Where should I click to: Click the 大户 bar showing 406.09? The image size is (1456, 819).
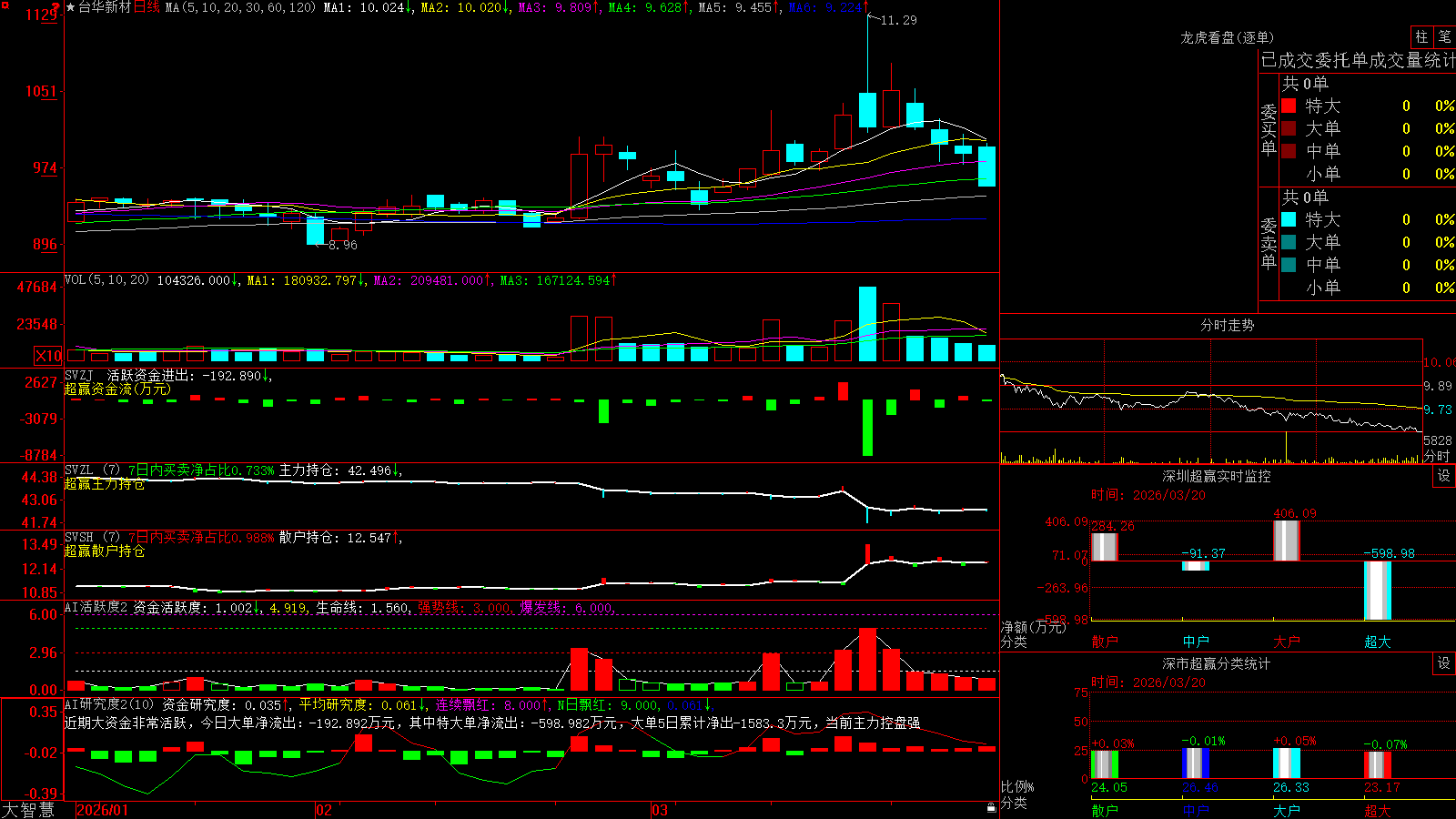pos(1287,540)
